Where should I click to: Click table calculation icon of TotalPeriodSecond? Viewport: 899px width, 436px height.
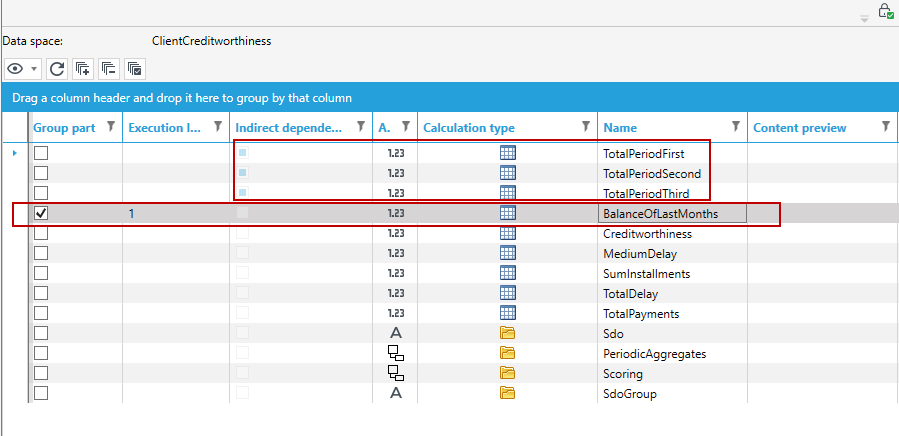point(507,173)
